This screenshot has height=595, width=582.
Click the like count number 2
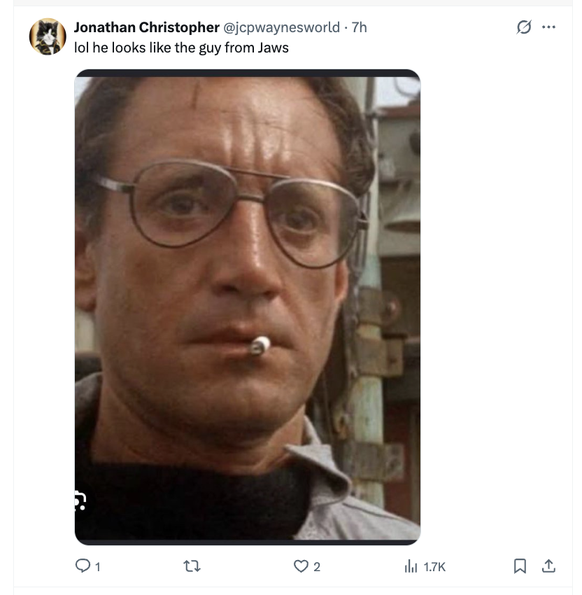tap(317, 567)
